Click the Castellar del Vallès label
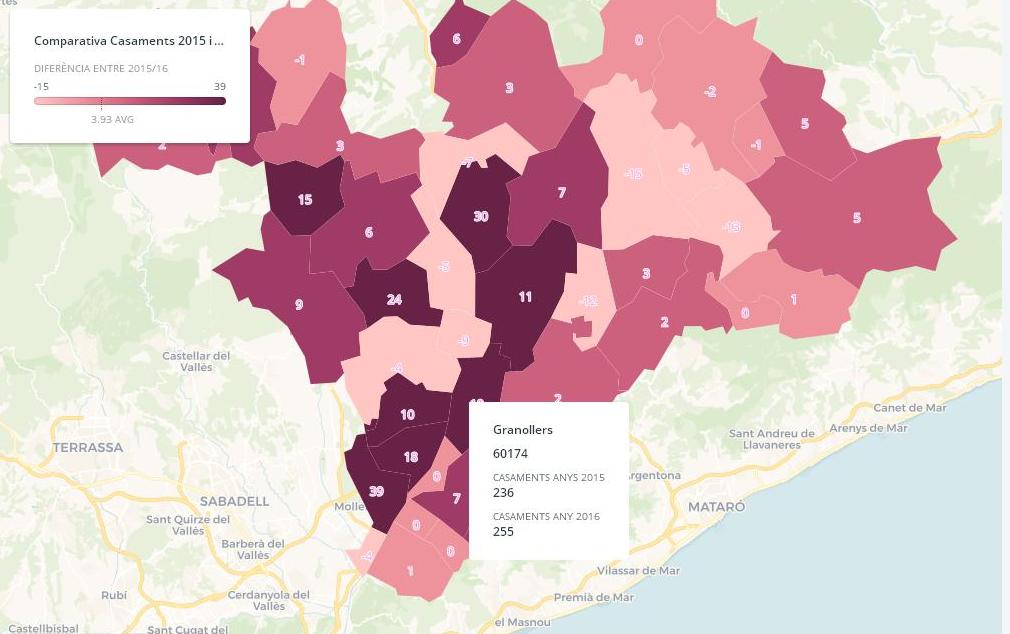This screenshot has width=1010, height=634. [x=196, y=361]
